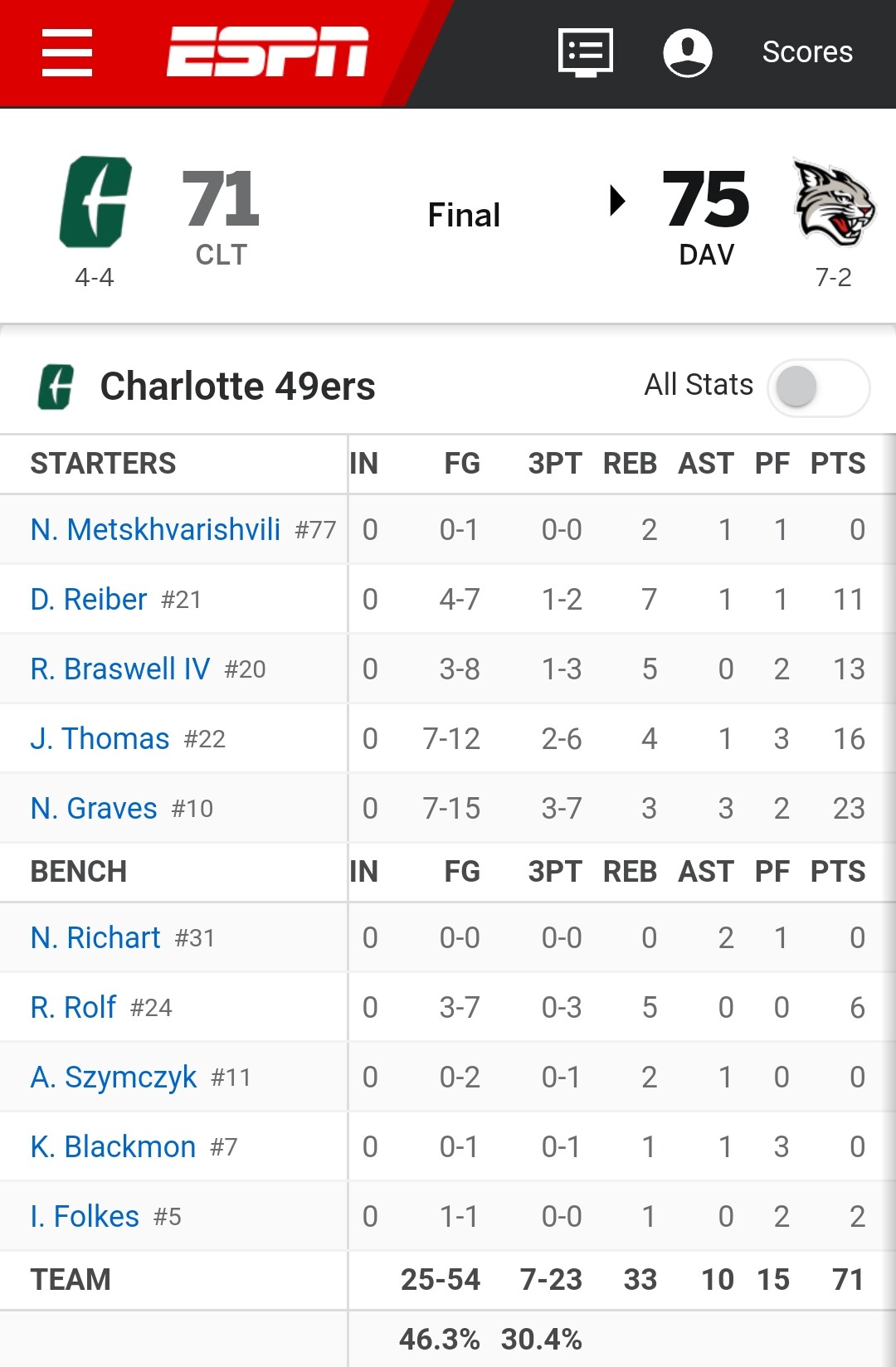Open A. Szymczyk player page
The image size is (896, 1367).
click(x=114, y=1077)
